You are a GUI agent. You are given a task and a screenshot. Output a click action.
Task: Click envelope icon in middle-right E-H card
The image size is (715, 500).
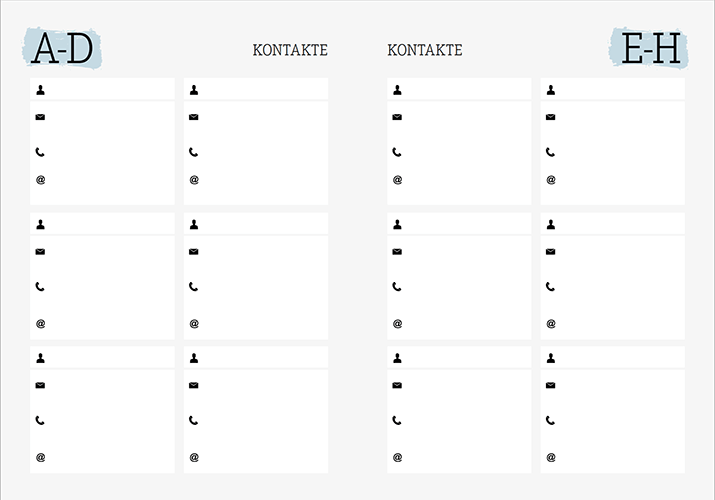550,252
